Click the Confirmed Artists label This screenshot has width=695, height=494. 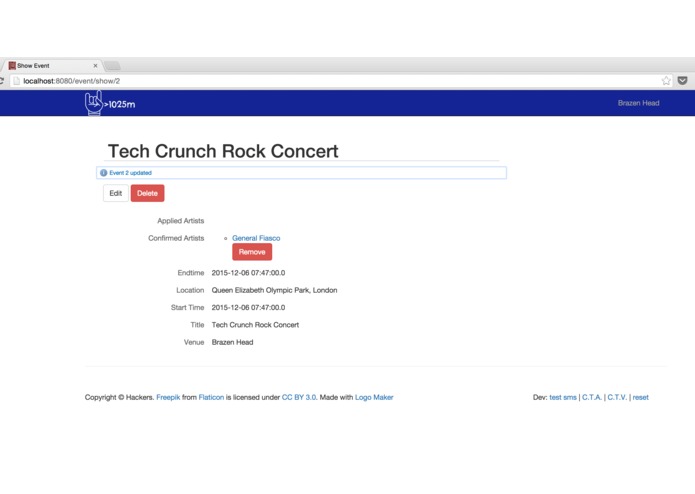tap(176, 238)
